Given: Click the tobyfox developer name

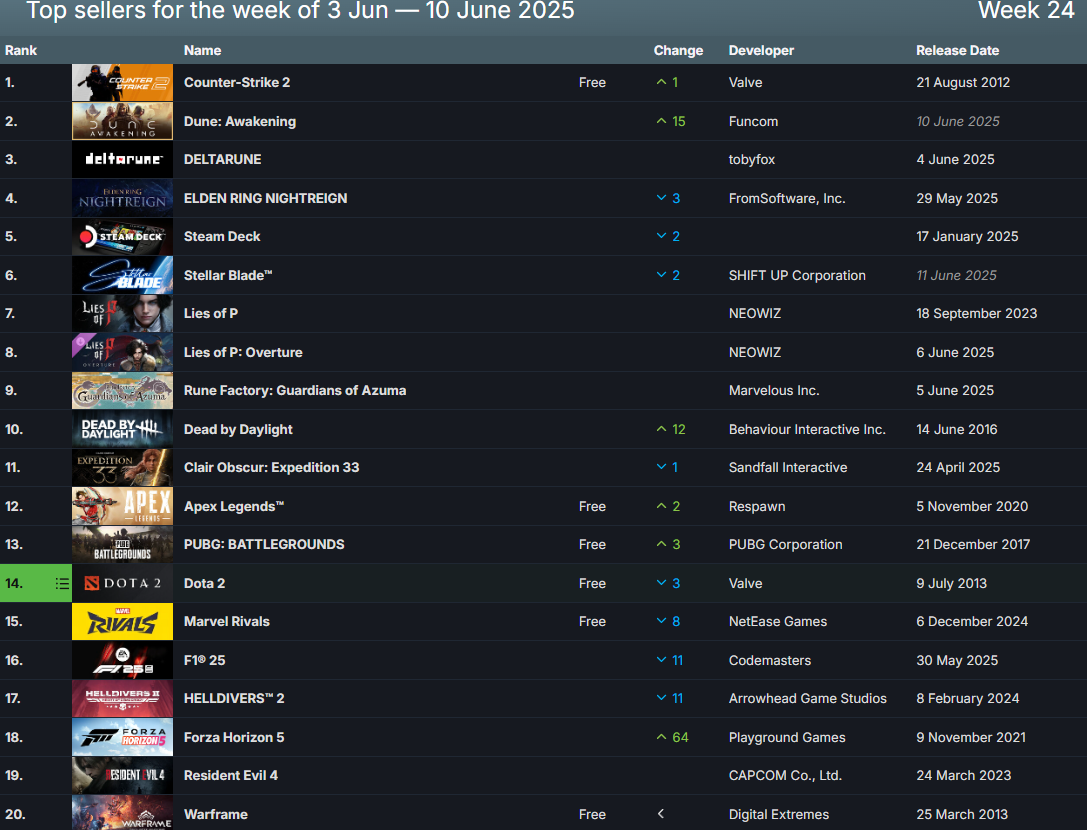Looking at the screenshot, I should pyautogui.click(x=752, y=159).
